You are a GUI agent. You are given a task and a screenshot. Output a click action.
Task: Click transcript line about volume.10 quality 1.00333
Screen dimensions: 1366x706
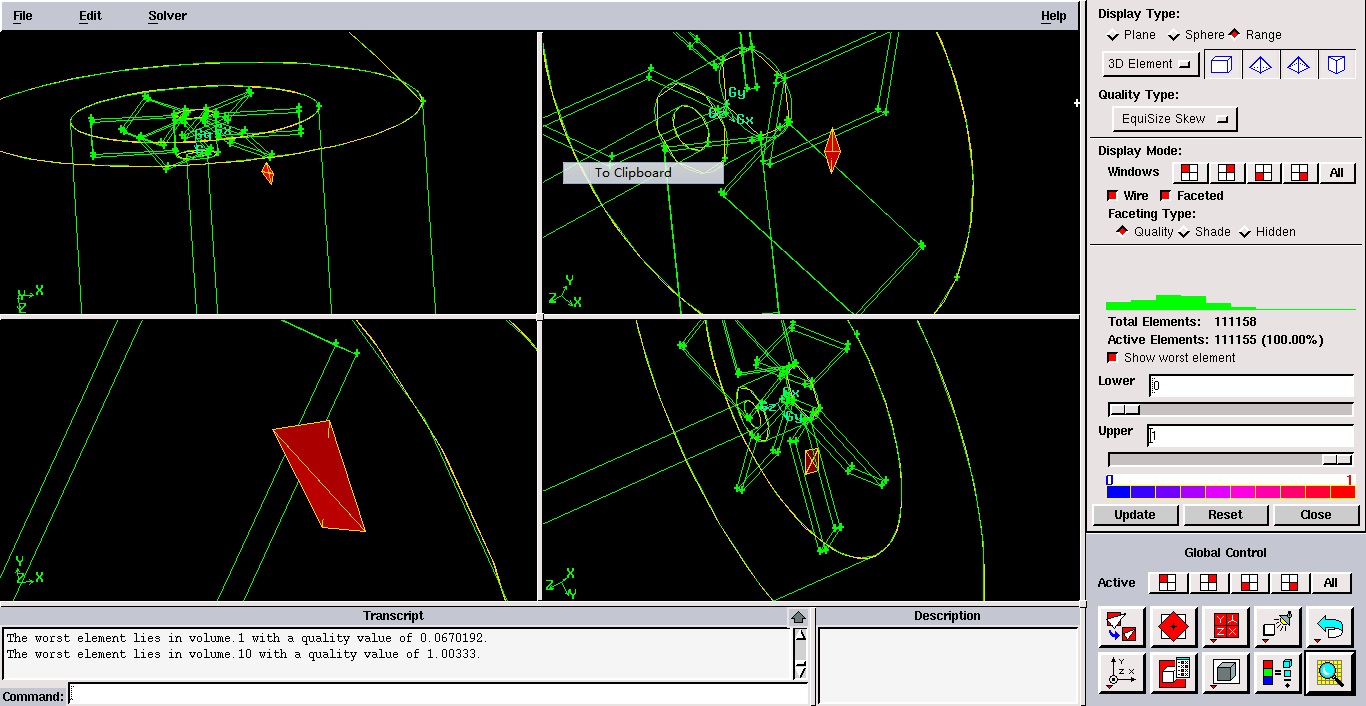[244, 654]
